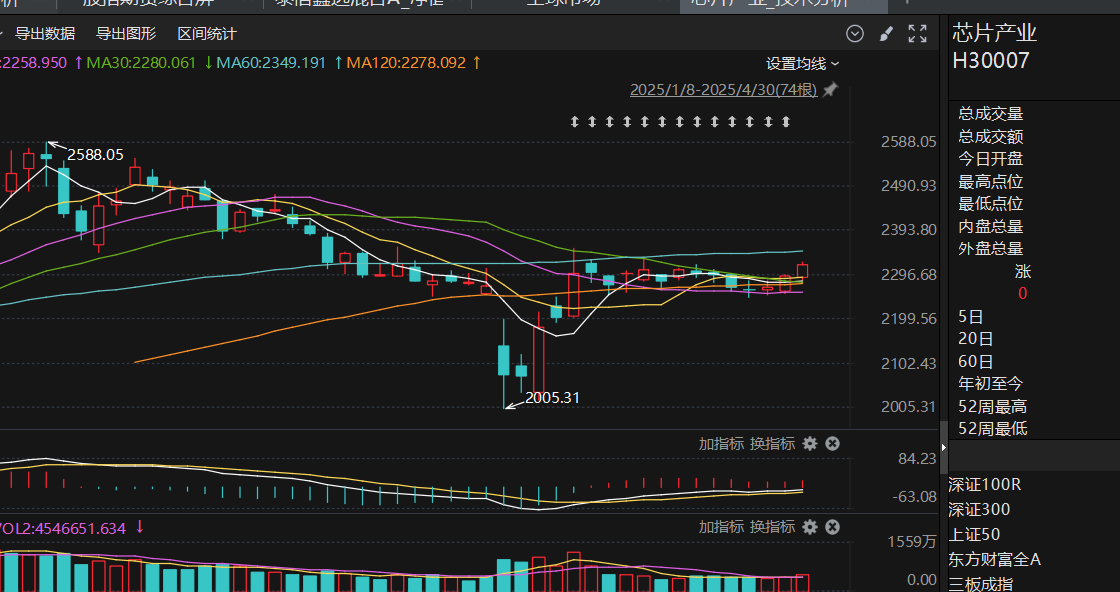Image resolution: width=1120 pixels, height=592 pixels.
Task: Open 东方财富全A in the index list
Action: click(995, 559)
